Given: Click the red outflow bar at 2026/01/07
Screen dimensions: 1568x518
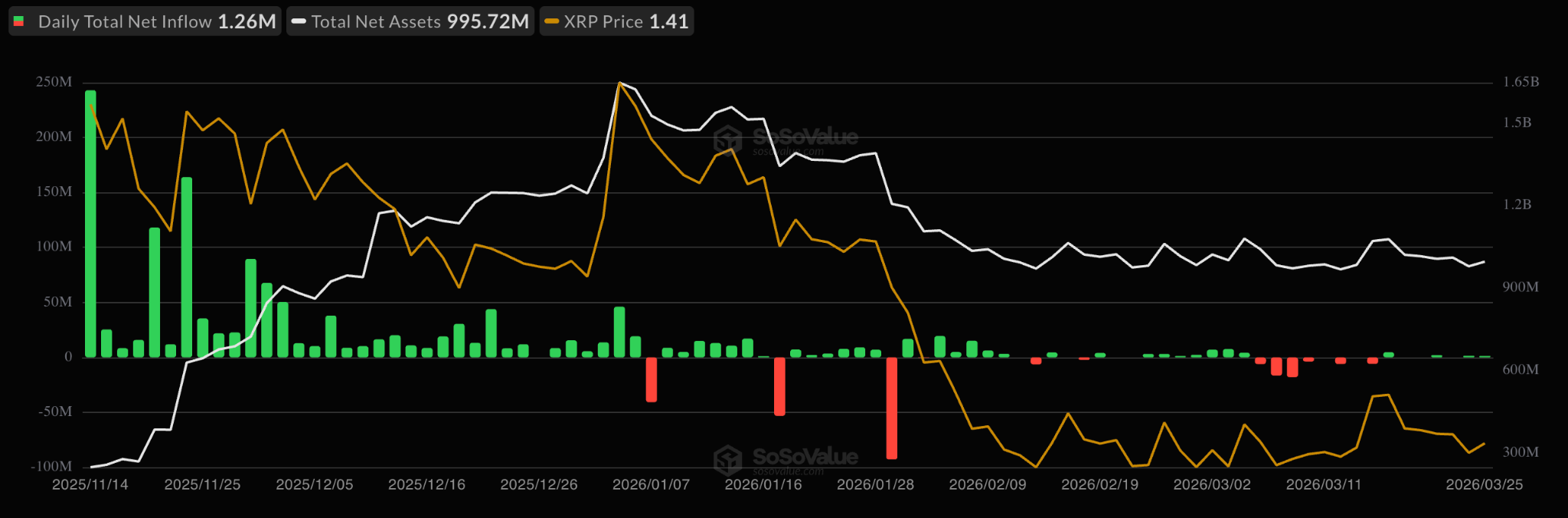Looking at the screenshot, I should (652, 379).
